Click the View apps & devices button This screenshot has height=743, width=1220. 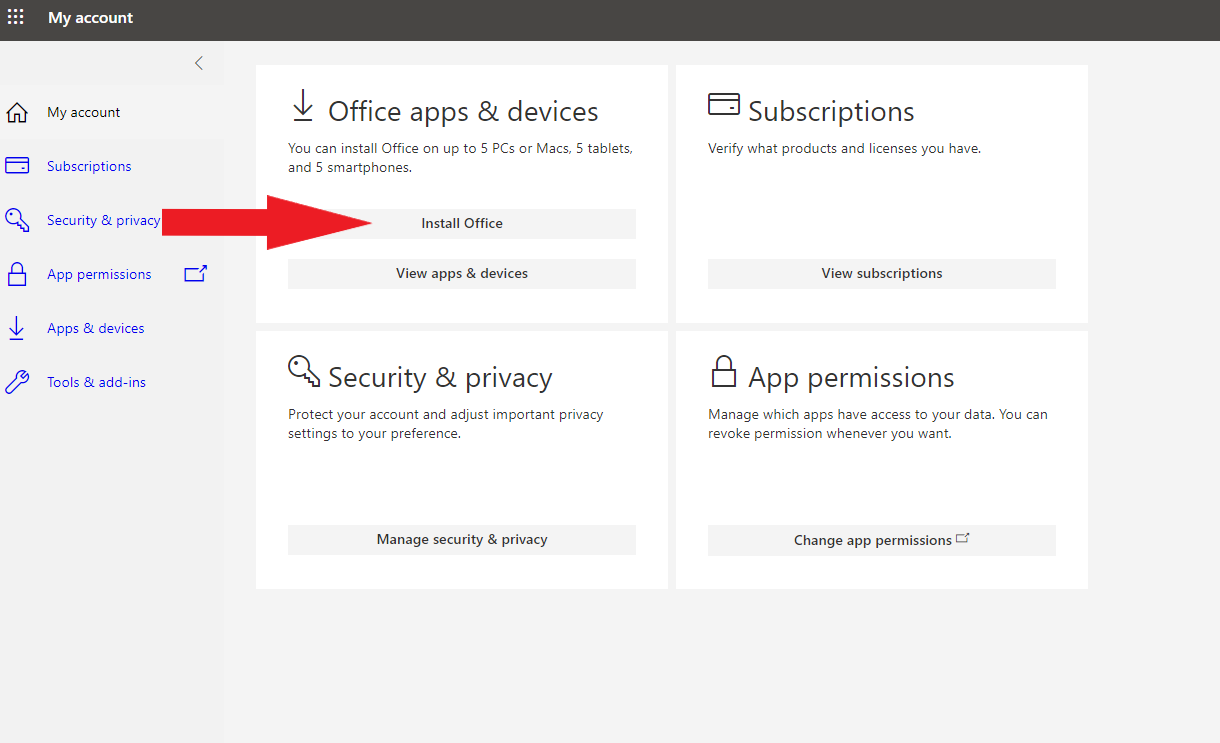pyautogui.click(x=461, y=274)
